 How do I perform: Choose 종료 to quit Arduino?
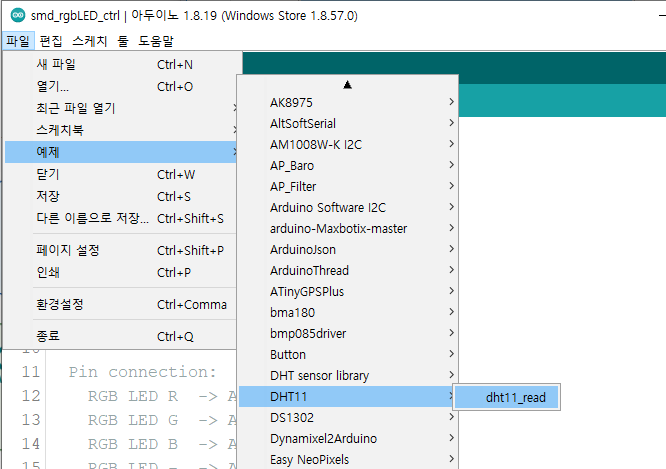121,336
